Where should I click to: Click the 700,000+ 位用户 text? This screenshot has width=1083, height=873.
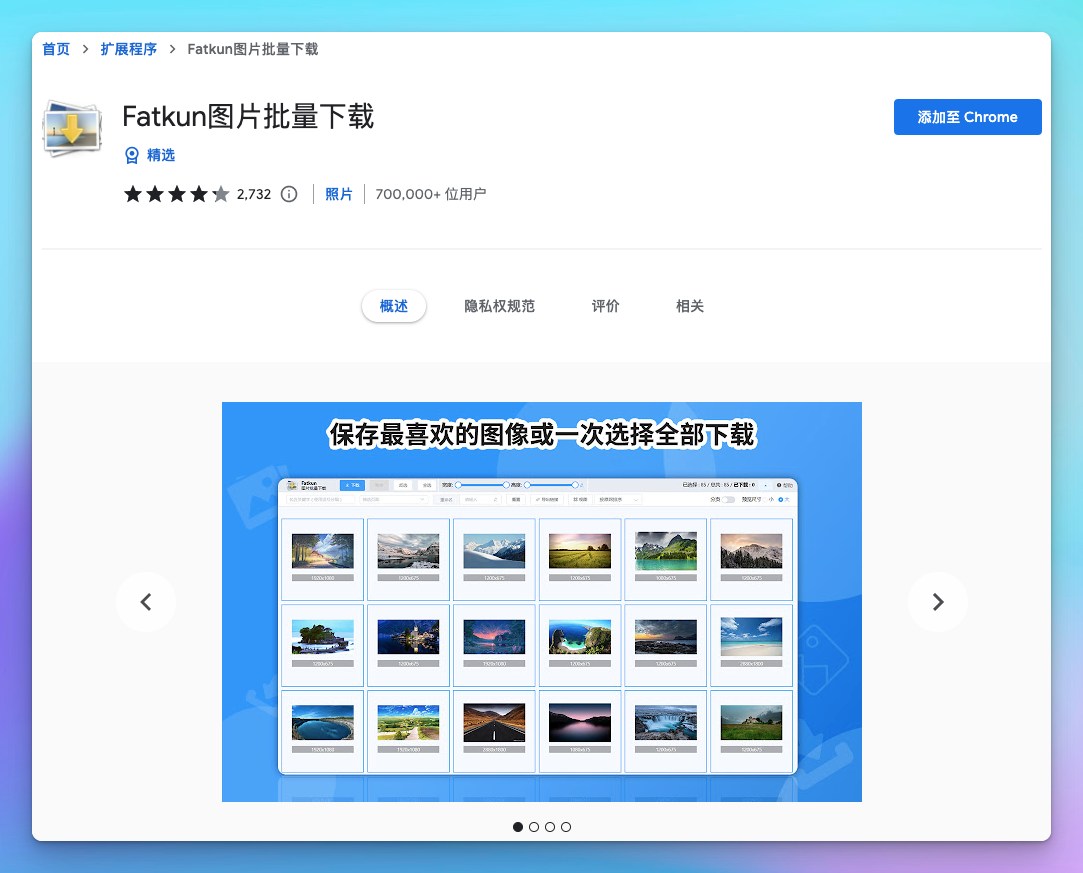[431, 194]
